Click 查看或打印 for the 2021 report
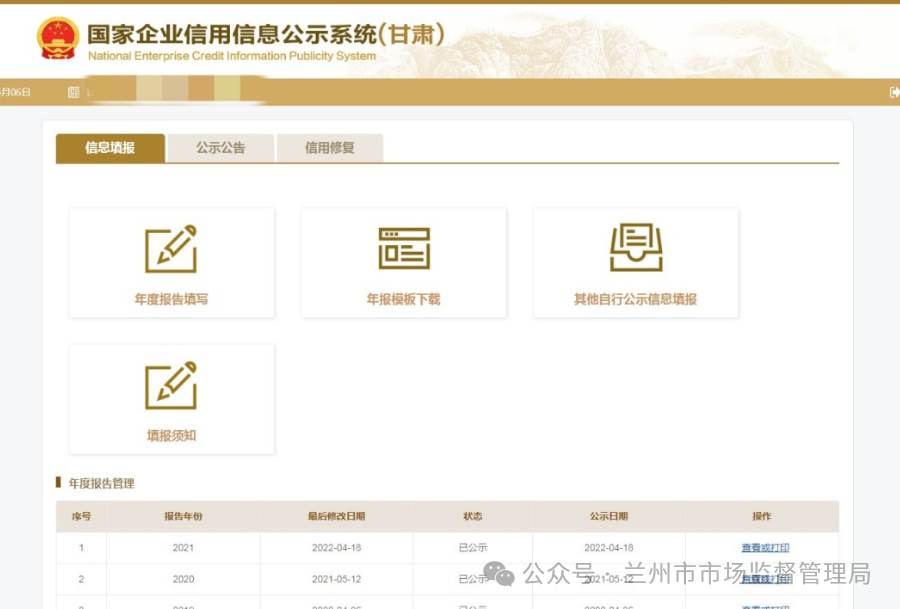 (765, 548)
